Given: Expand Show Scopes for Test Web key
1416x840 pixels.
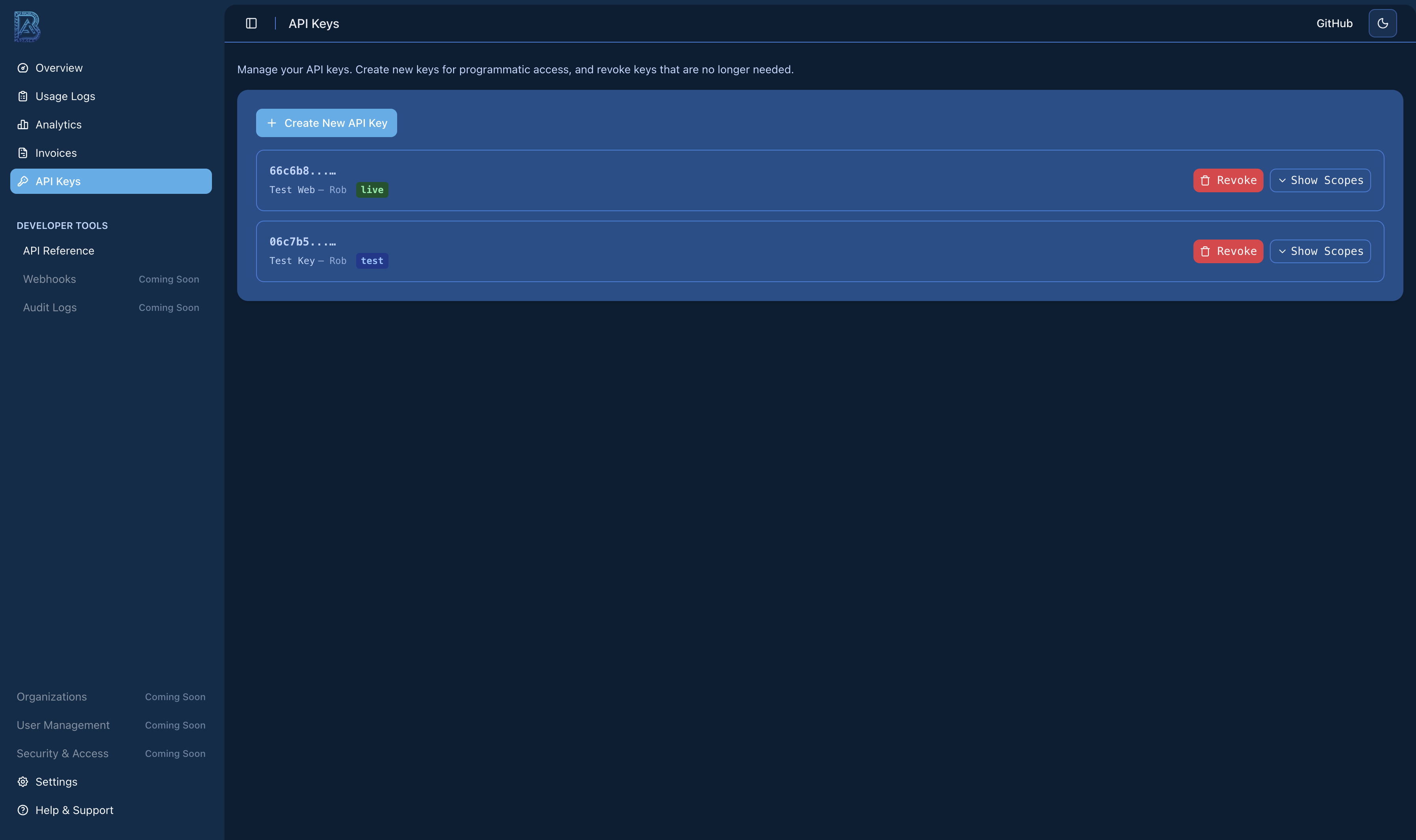Looking at the screenshot, I should coord(1320,180).
